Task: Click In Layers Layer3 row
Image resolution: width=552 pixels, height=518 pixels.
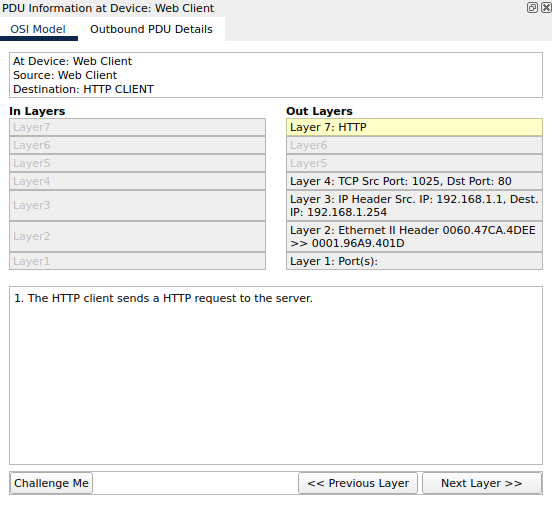Action: click(x=137, y=206)
